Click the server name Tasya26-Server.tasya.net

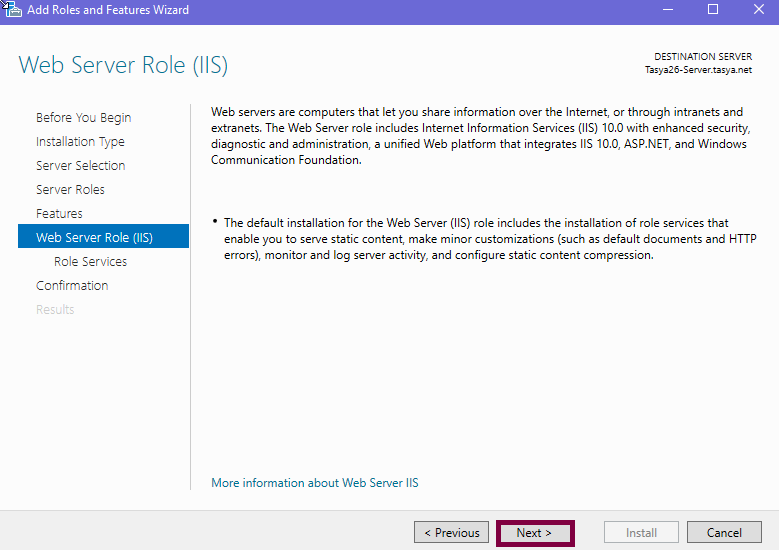pyautogui.click(x=698, y=70)
